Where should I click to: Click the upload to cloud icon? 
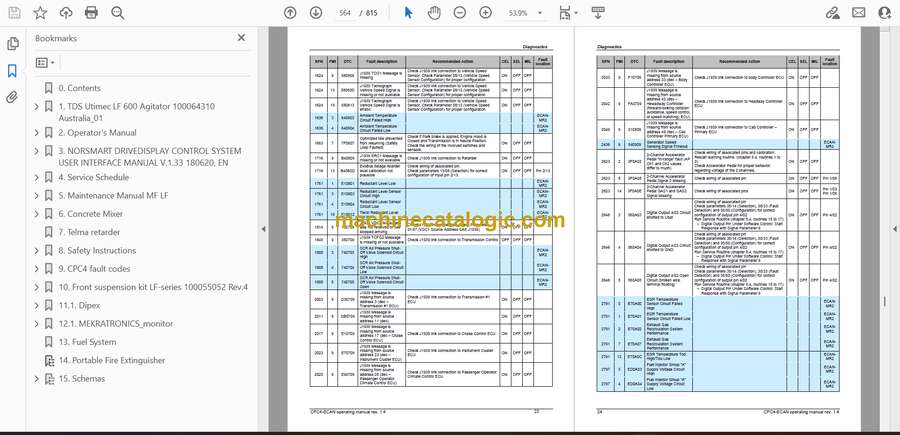pos(66,13)
